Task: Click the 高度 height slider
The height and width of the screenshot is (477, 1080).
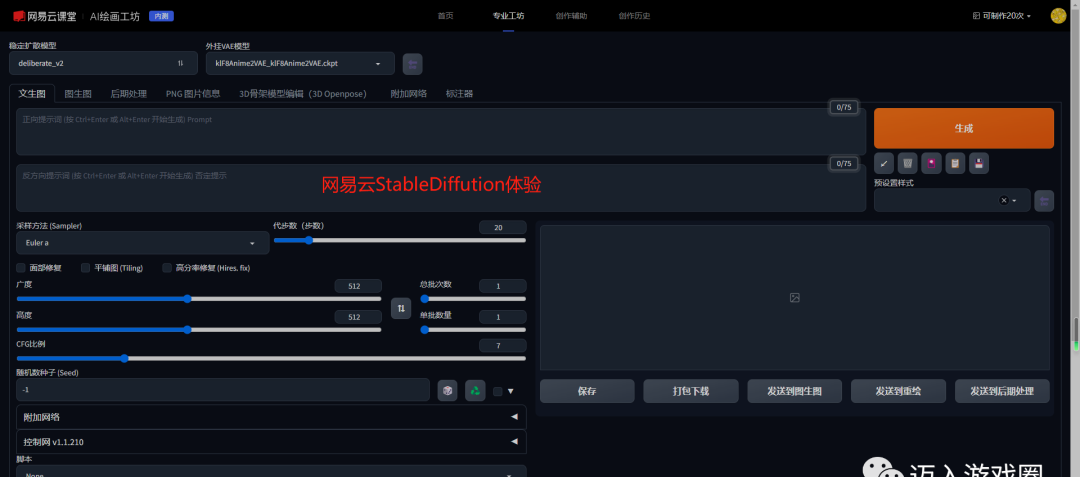Action: coord(198,330)
